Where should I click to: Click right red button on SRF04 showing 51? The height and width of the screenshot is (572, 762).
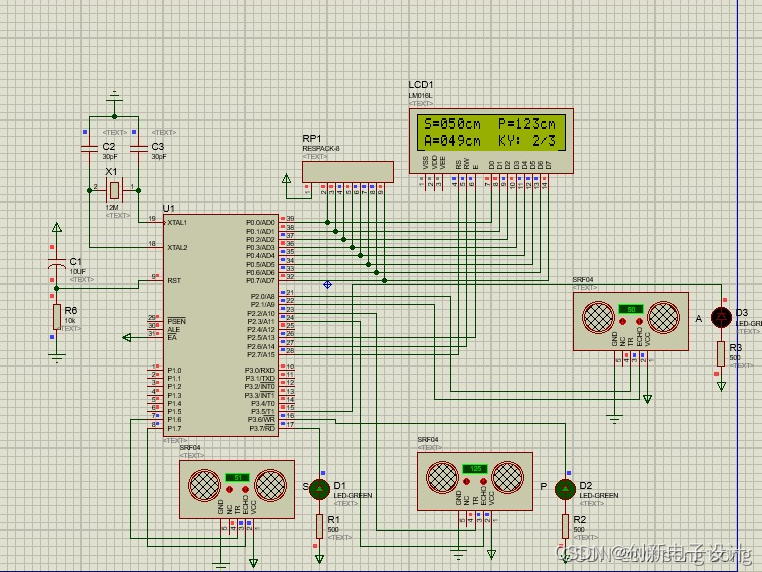tap(245, 489)
